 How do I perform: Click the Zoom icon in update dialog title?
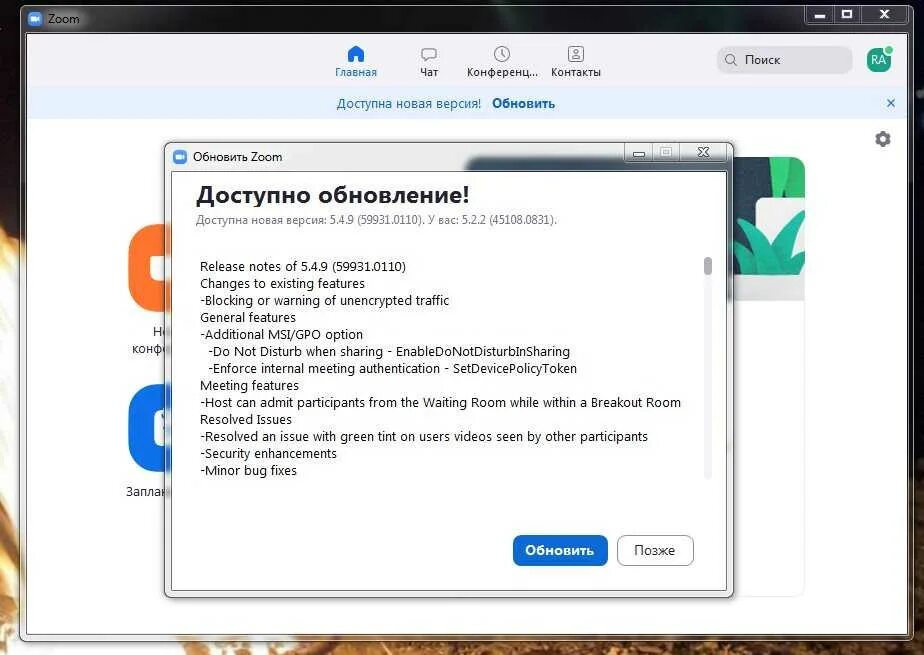(180, 157)
